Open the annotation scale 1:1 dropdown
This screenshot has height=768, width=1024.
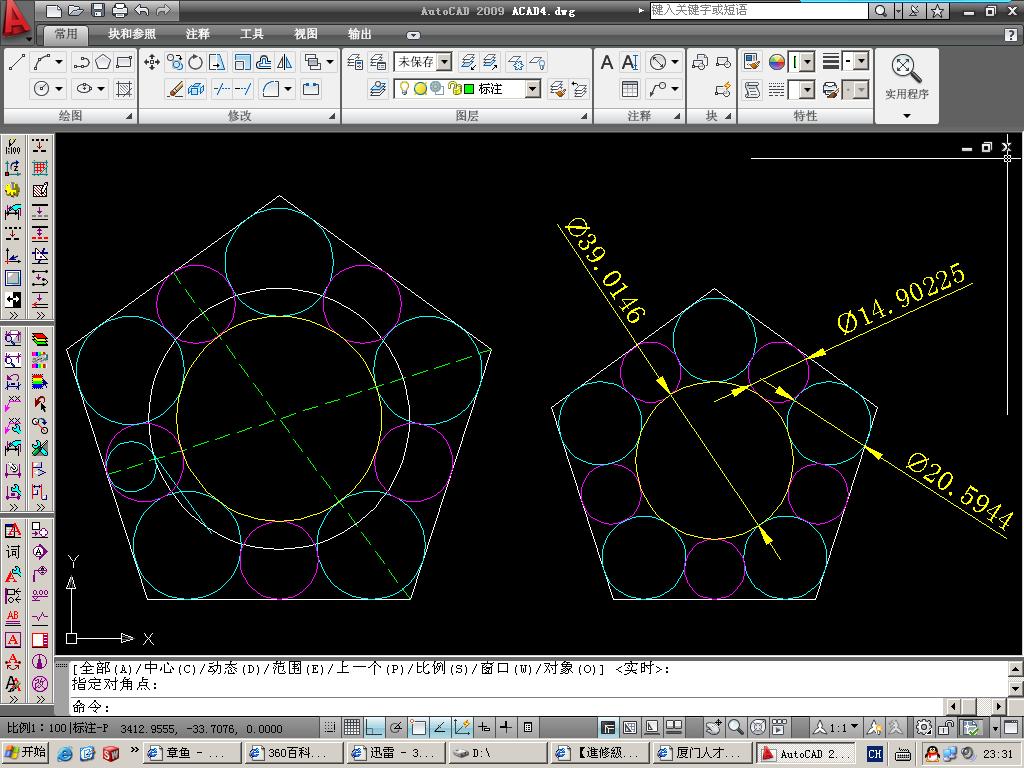(835, 727)
